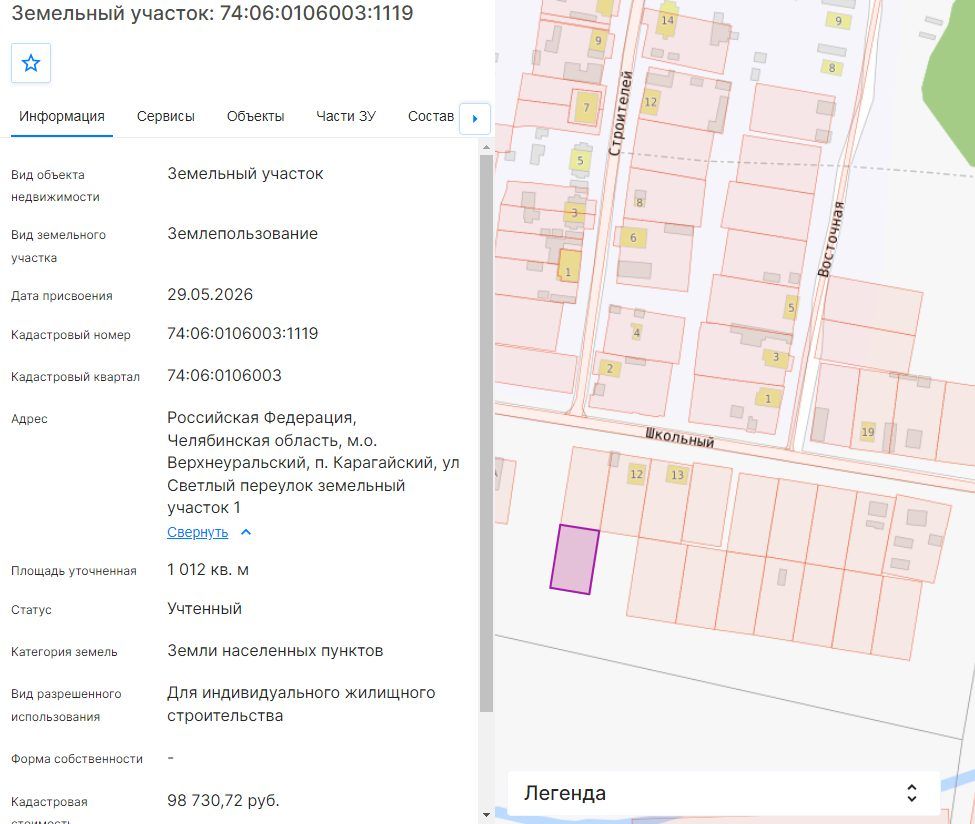Screen dimensions: 975x824
Task: Click the info panel scrollbar thumb
Action: coord(486,433)
